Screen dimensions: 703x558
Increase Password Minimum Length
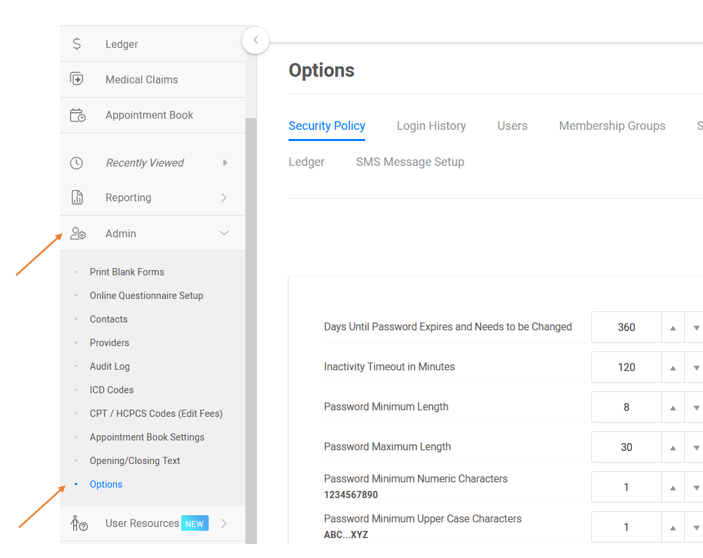pyautogui.click(x=673, y=407)
